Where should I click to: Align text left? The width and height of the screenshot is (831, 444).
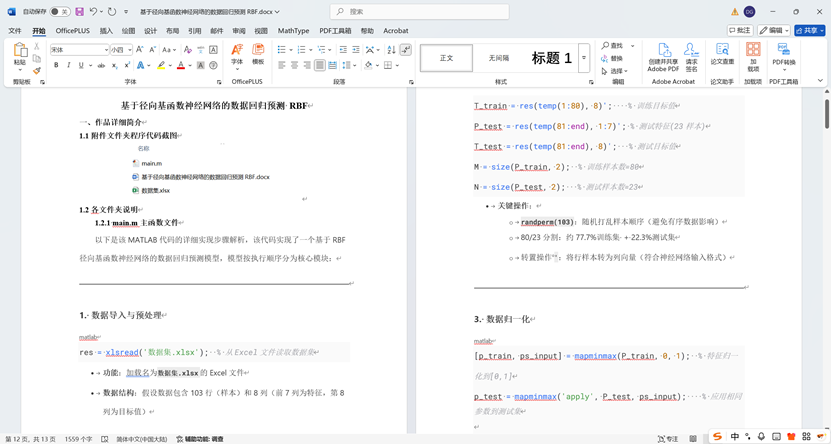click(281, 65)
